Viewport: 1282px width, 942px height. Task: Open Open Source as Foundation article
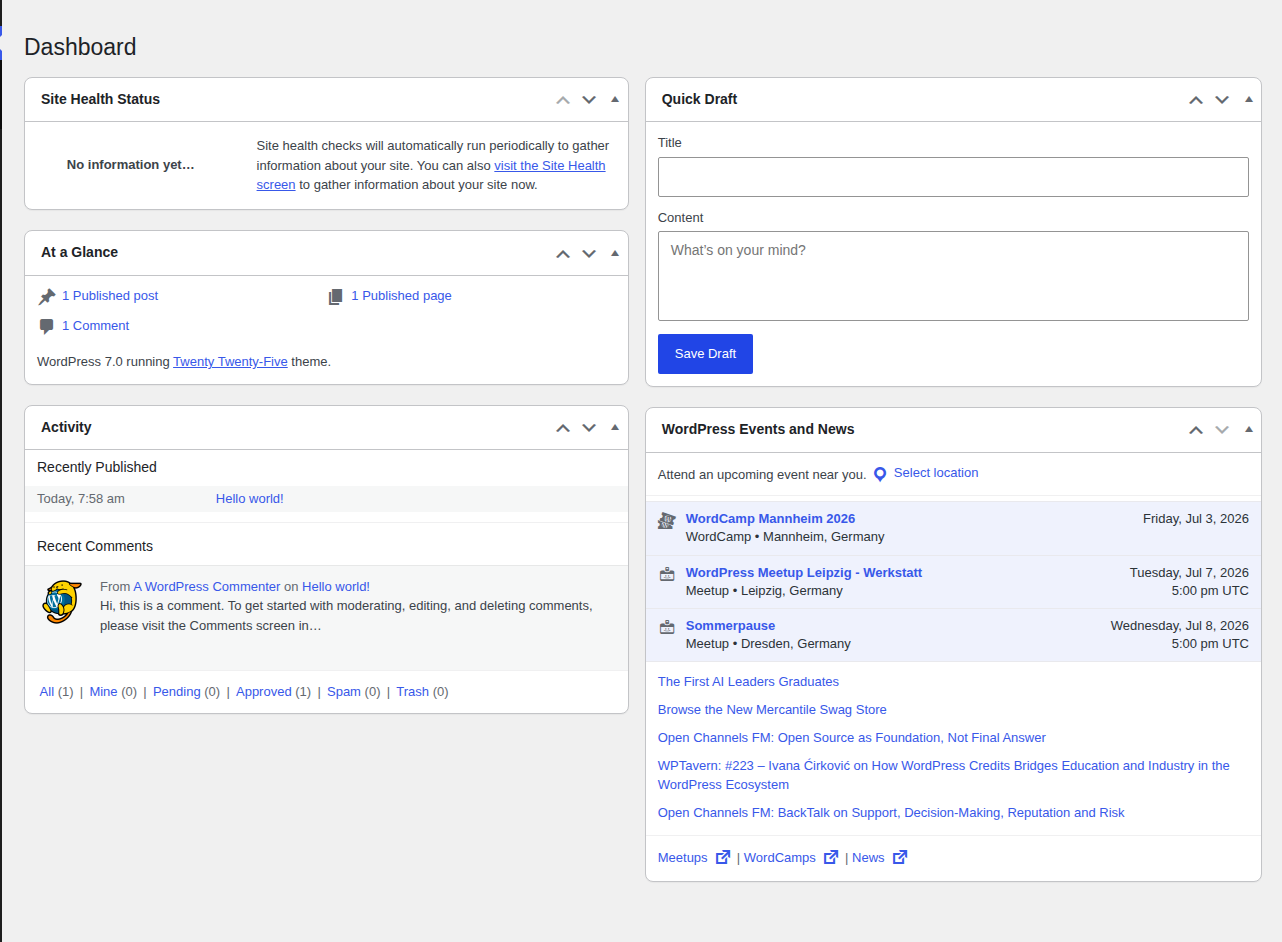(x=852, y=738)
